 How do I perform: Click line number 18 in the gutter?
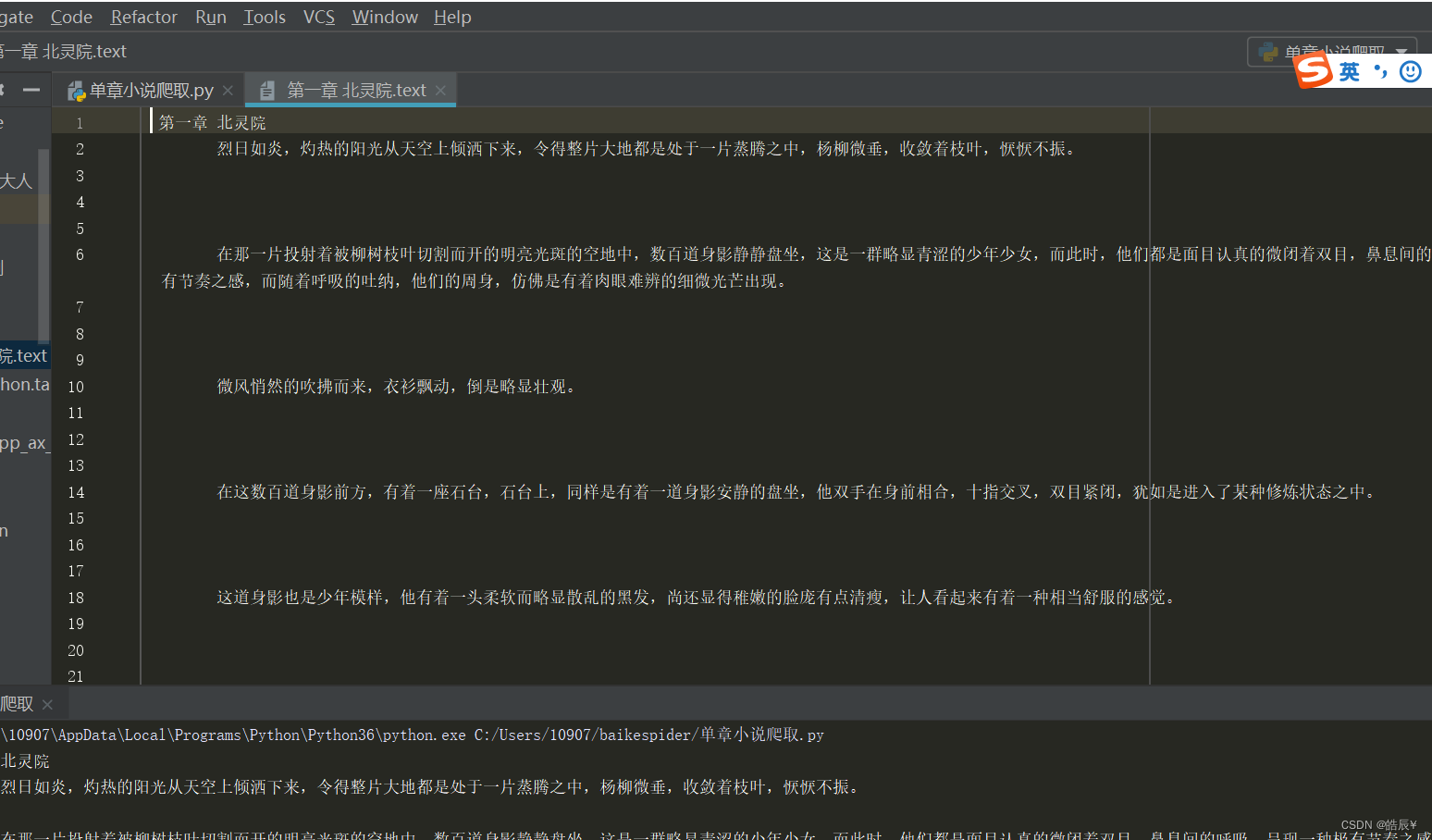(x=76, y=598)
